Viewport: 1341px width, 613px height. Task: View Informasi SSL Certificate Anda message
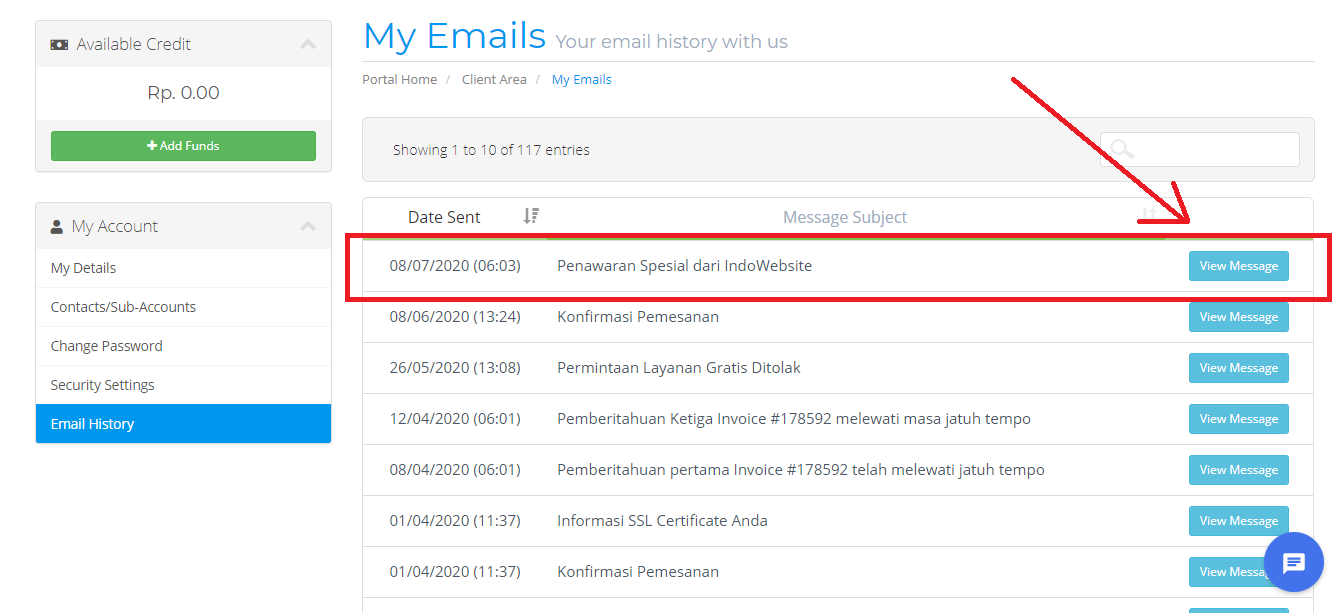(1238, 521)
